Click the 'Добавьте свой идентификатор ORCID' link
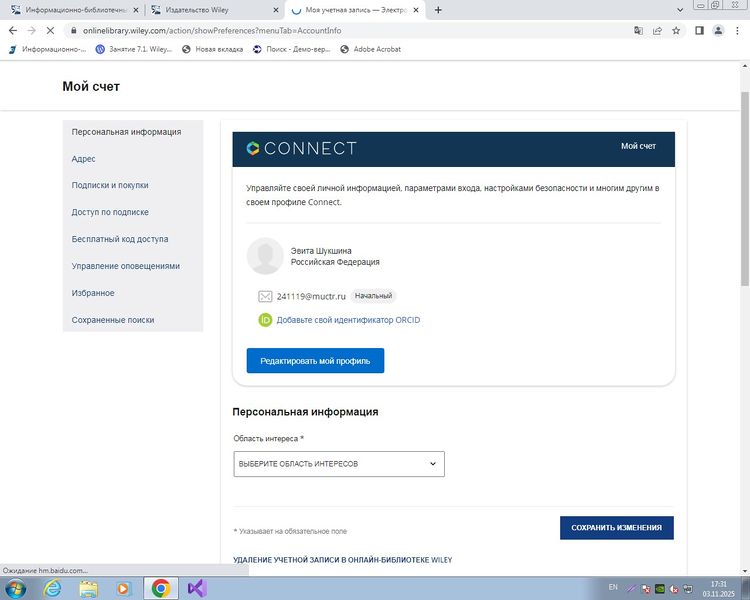This screenshot has width=750, height=600. (348, 320)
